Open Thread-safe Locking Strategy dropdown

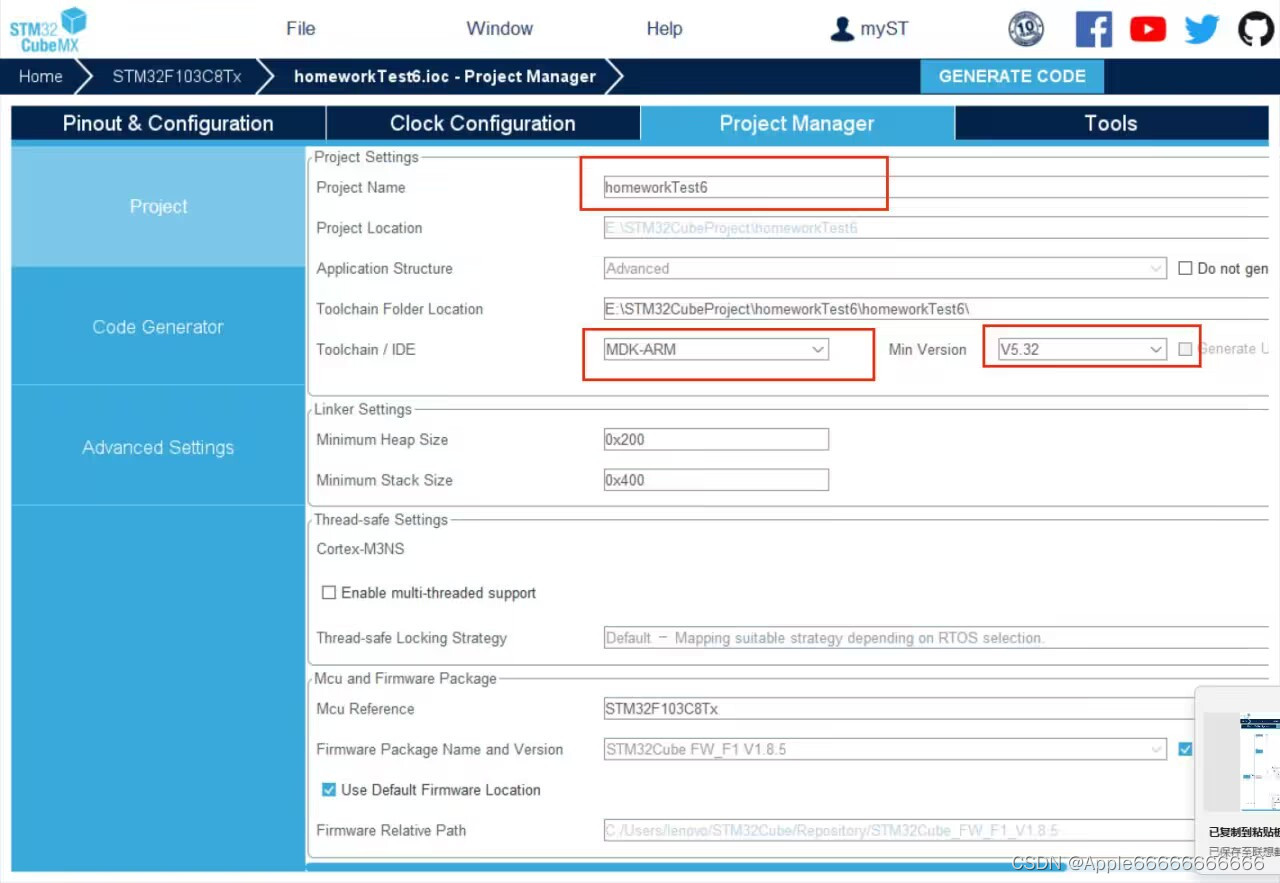pos(935,638)
